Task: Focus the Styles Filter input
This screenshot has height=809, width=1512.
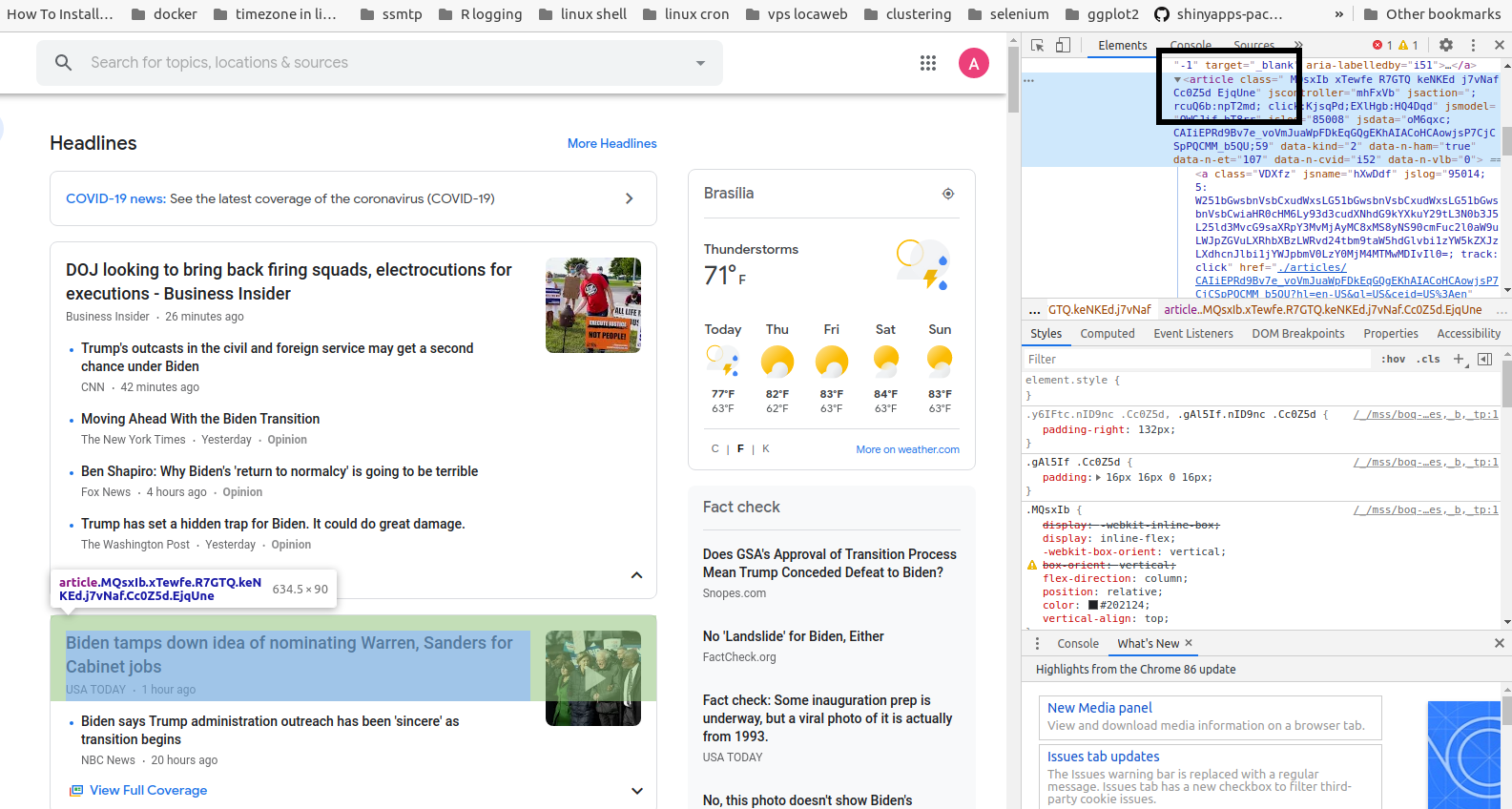Action: pyautogui.click(x=1196, y=359)
